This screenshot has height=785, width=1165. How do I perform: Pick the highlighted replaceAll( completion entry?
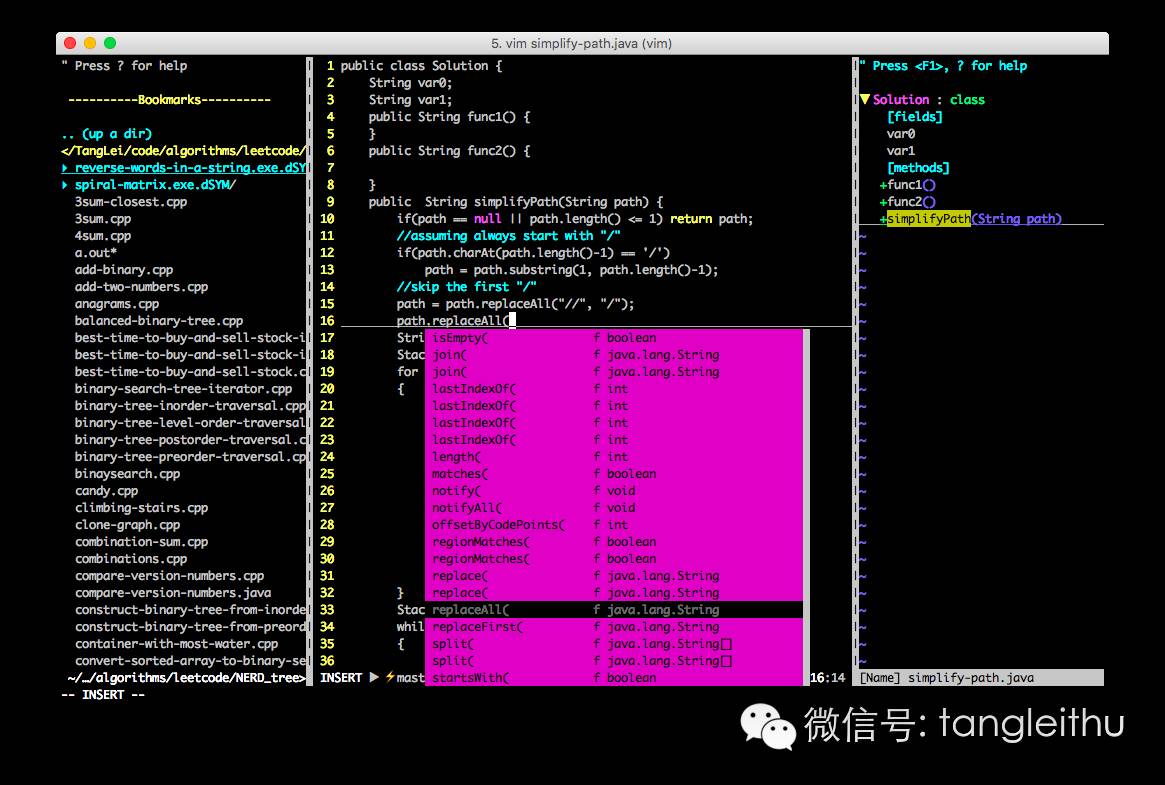point(614,610)
